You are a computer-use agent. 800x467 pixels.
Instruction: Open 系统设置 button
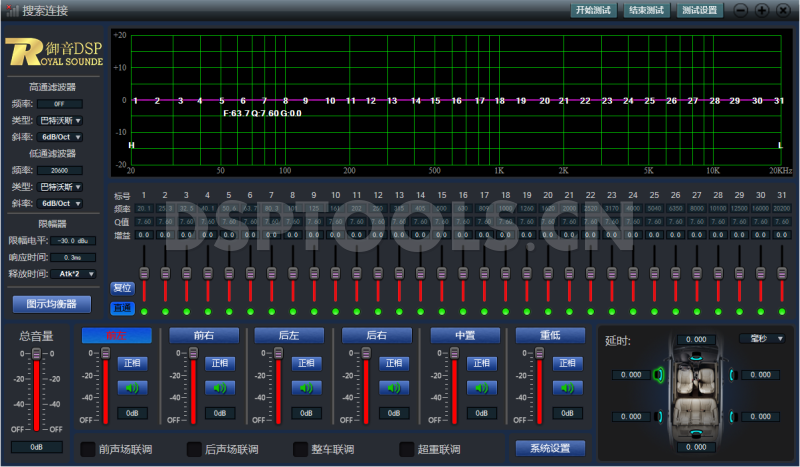click(550, 448)
